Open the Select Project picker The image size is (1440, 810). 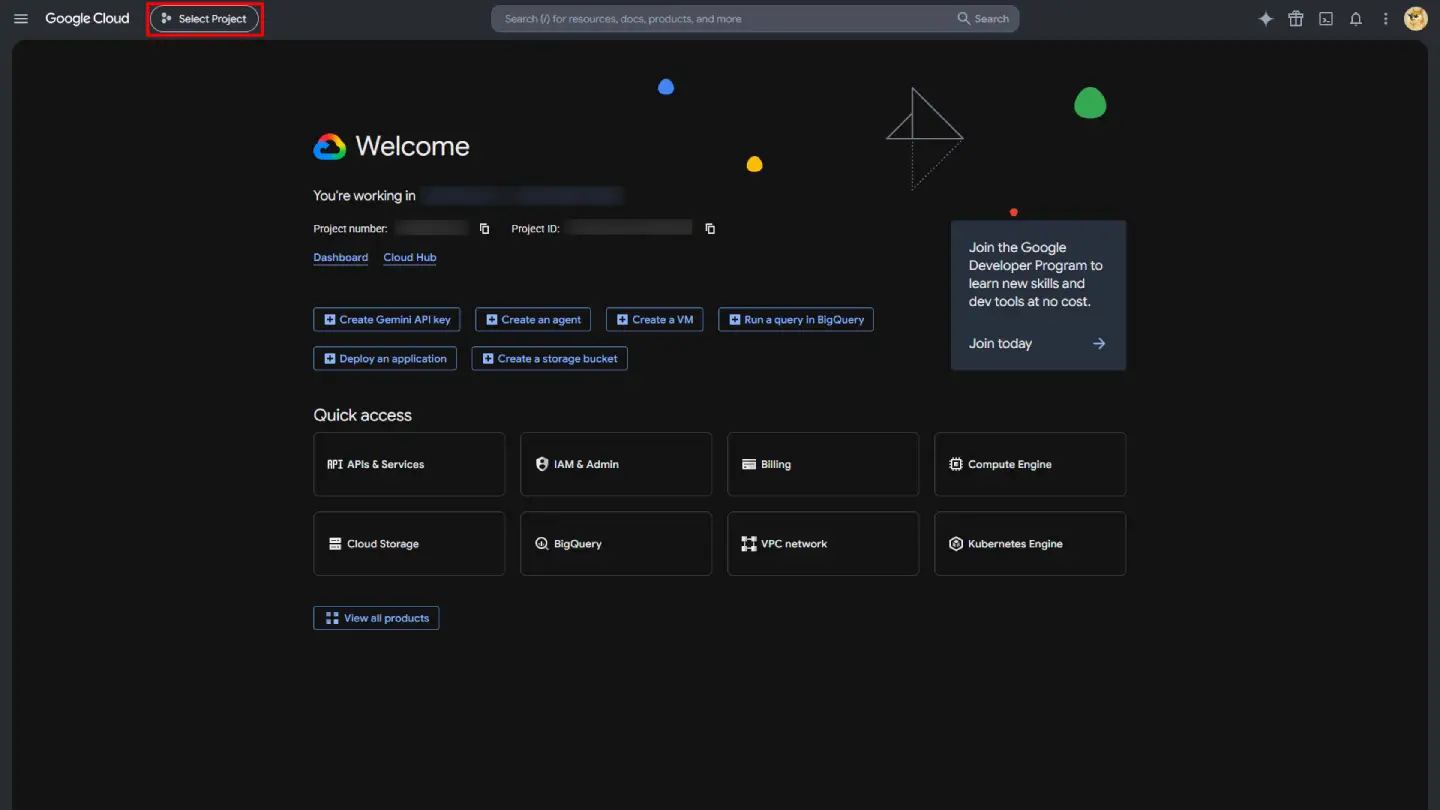204,19
